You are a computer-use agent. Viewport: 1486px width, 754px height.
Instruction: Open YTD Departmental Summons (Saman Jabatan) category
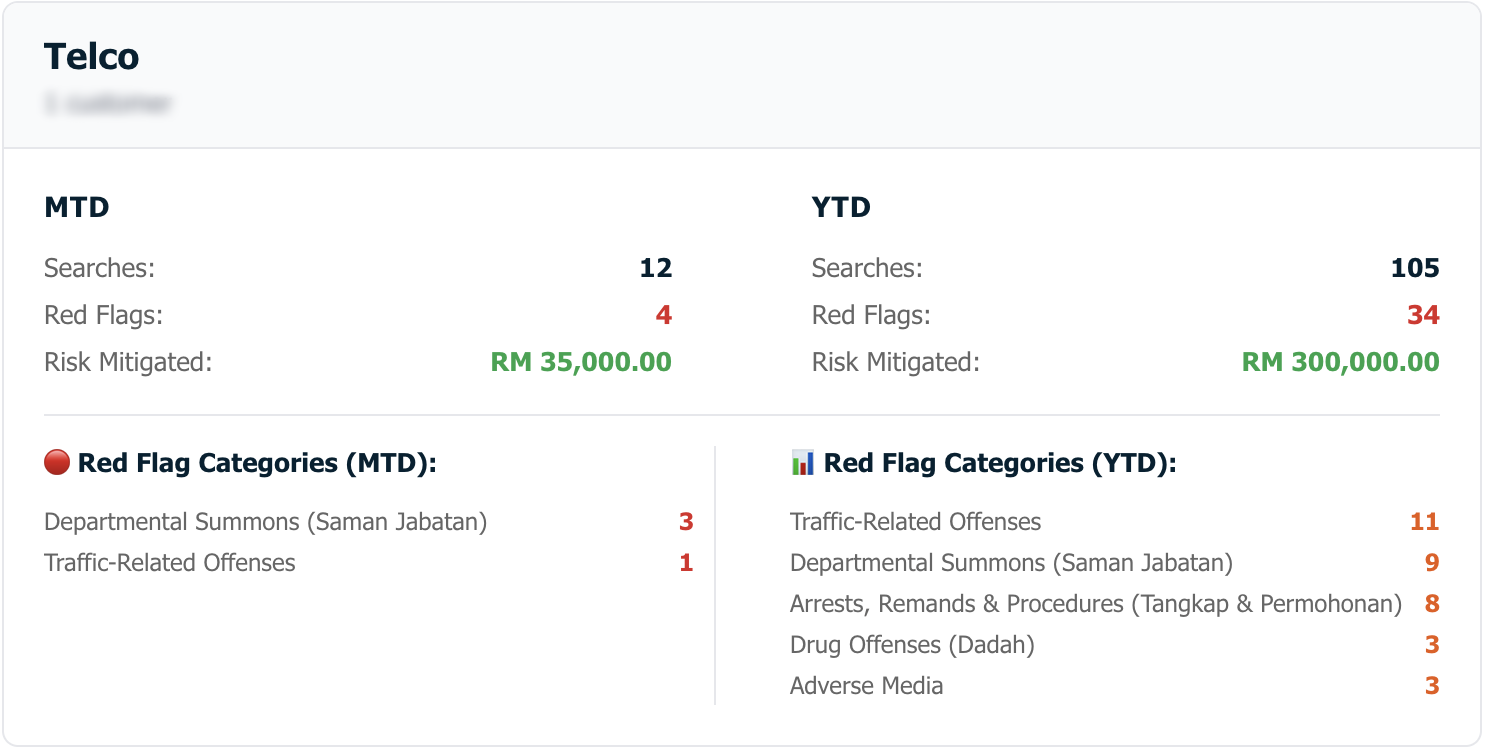point(1115,563)
